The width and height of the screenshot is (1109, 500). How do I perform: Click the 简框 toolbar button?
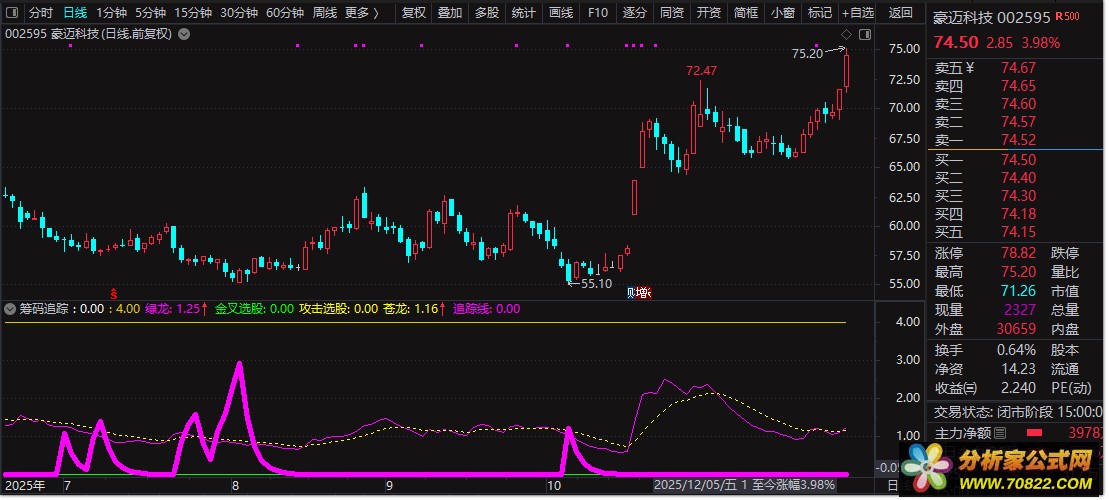tap(746, 13)
